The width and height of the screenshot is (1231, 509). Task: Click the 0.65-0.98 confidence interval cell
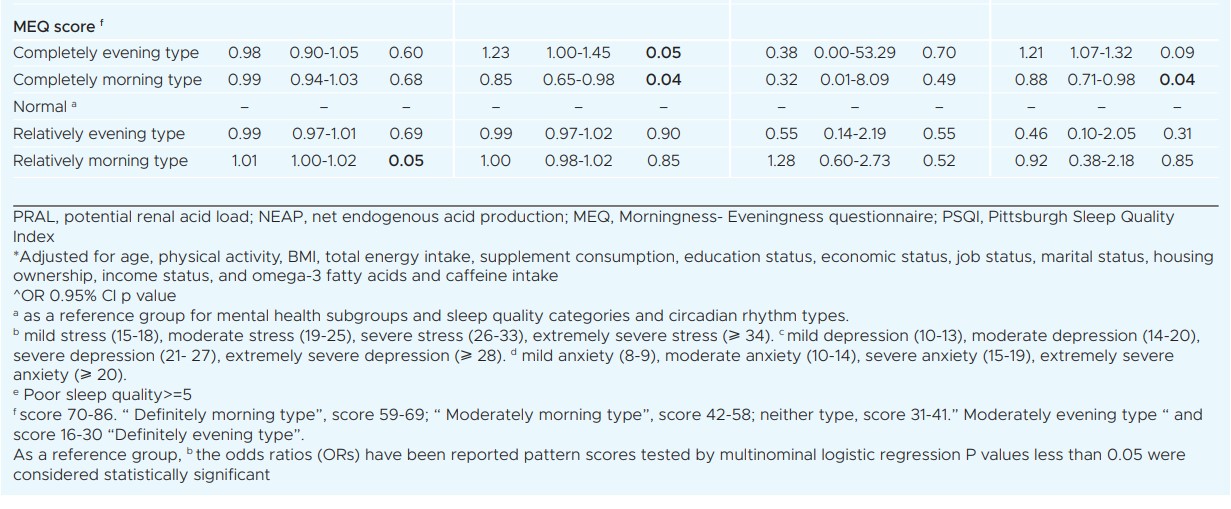click(577, 80)
